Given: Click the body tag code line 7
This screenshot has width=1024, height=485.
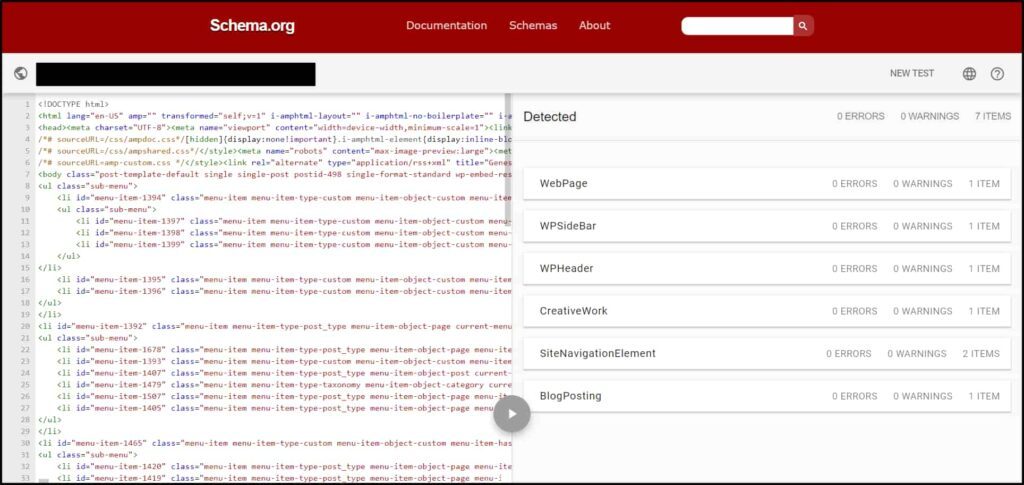Looking at the screenshot, I should [x=274, y=174].
